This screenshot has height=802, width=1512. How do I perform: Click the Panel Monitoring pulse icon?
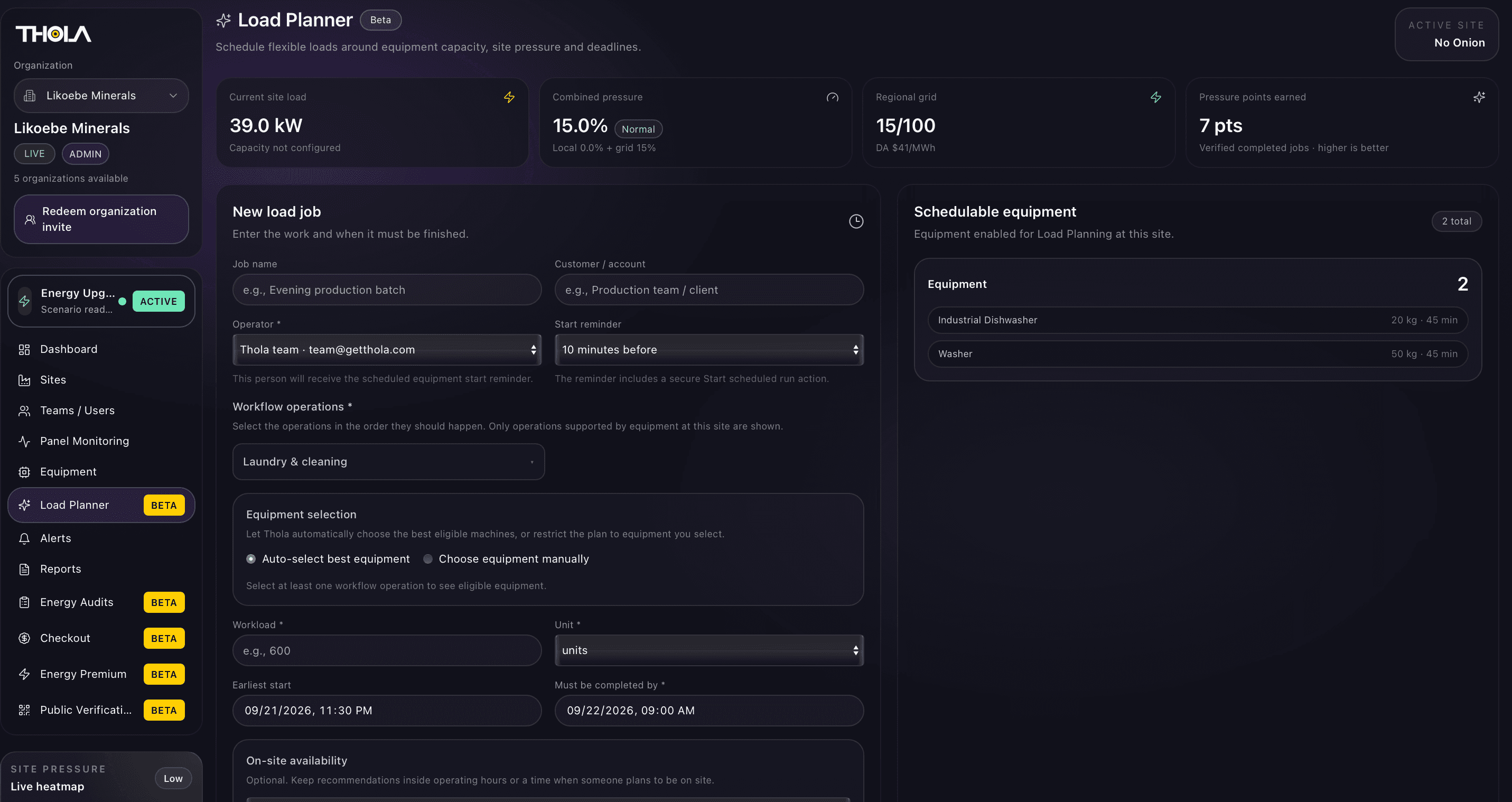(x=24, y=442)
